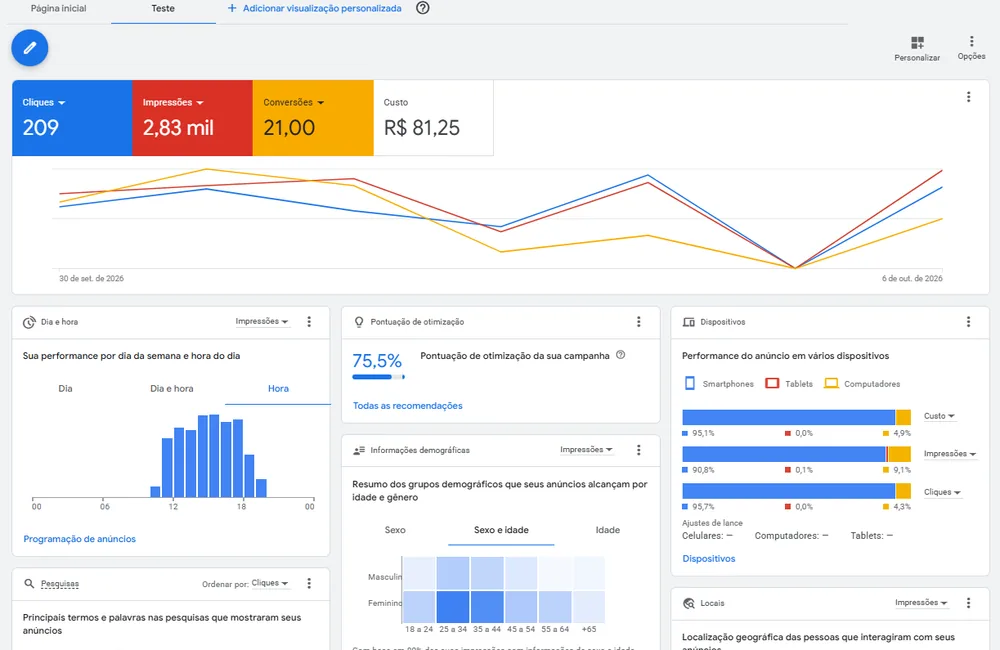Click Adicionar visualização personalizada link
This screenshot has width=1000, height=650.
[x=322, y=8]
